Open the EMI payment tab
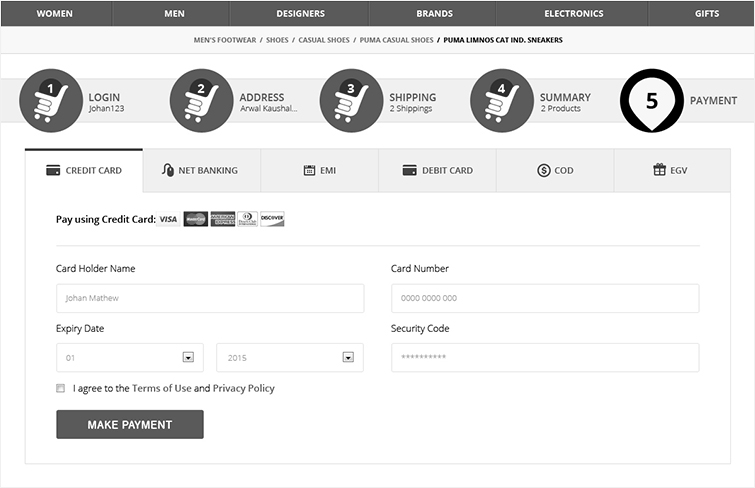Image resolution: width=755 pixels, height=488 pixels. [319, 170]
